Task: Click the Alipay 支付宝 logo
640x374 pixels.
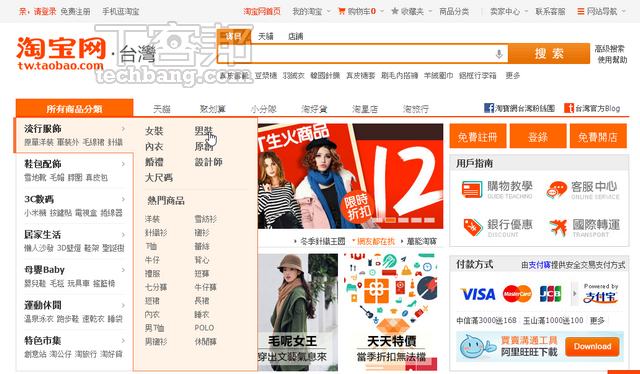Action: 600,298
